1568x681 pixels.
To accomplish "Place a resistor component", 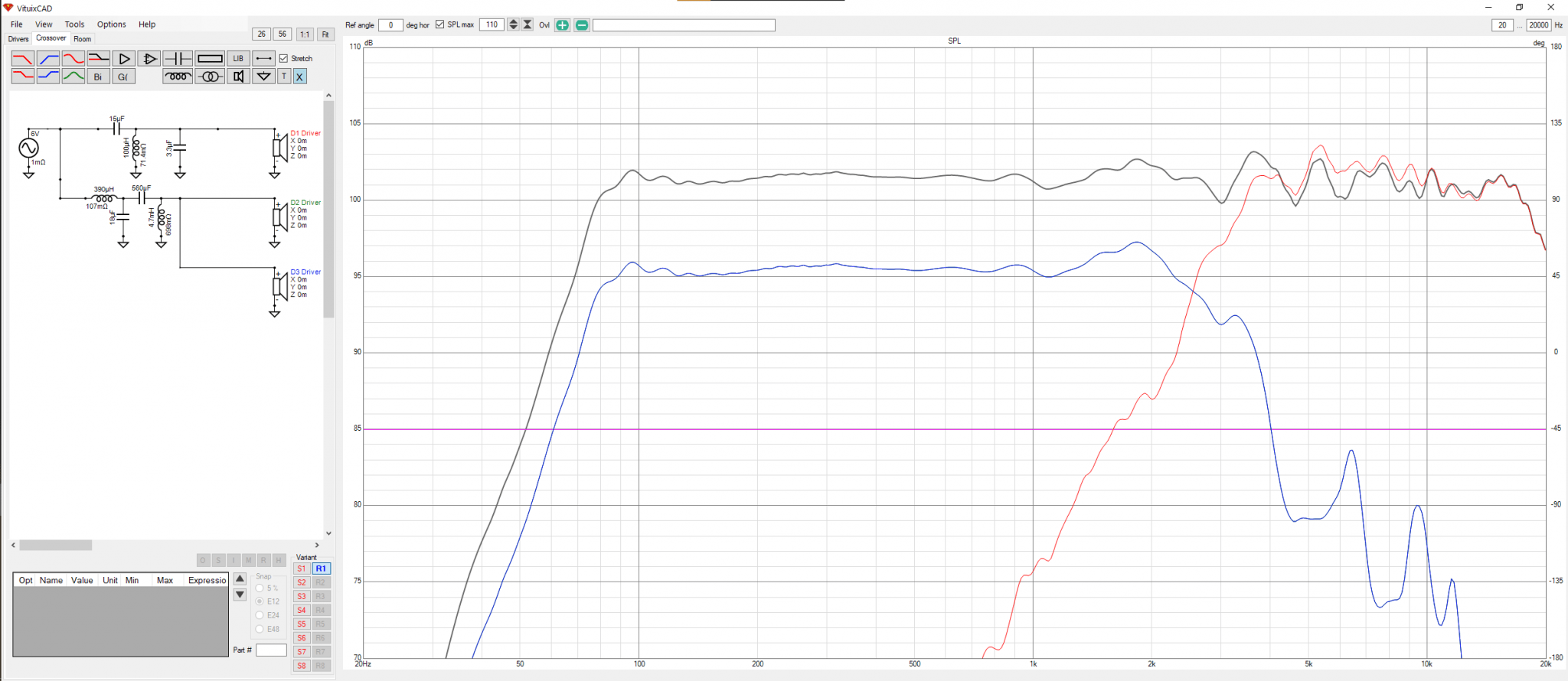I will coord(210,58).
